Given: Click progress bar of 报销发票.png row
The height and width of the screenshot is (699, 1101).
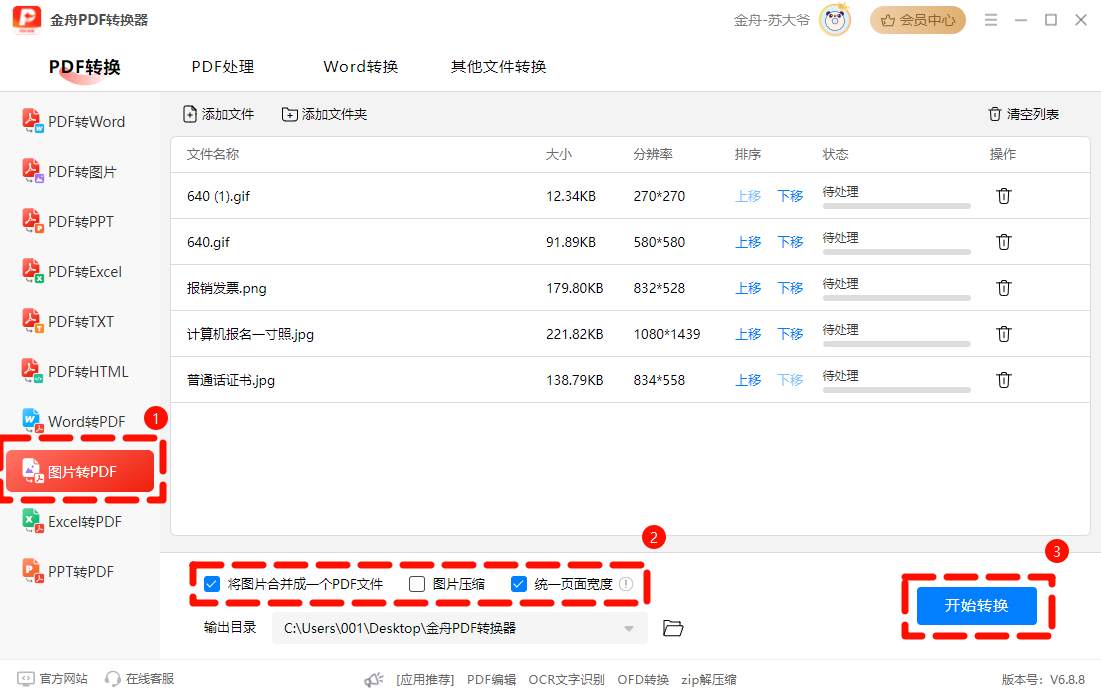Looking at the screenshot, I should pos(897,299).
